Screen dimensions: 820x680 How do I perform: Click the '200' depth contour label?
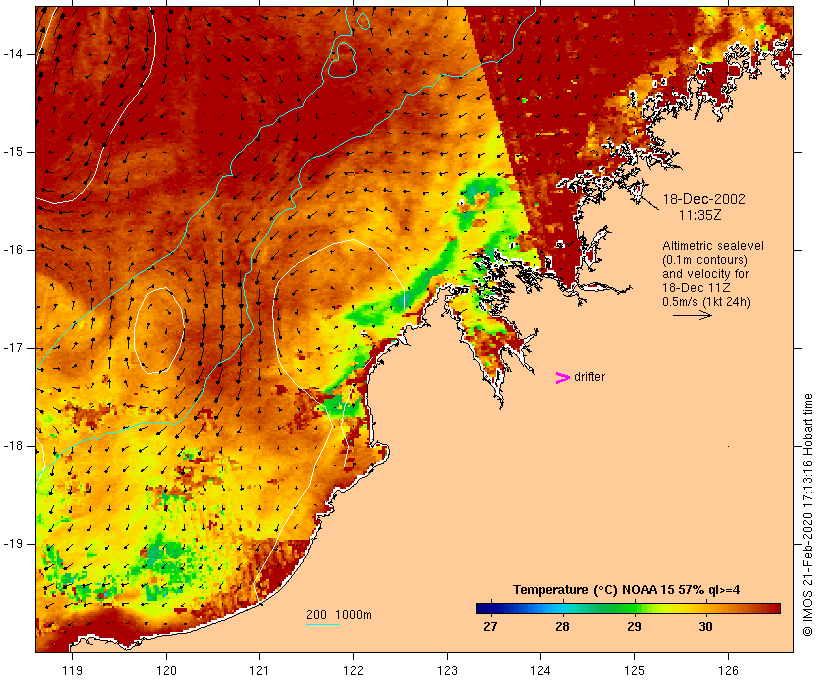(316, 615)
